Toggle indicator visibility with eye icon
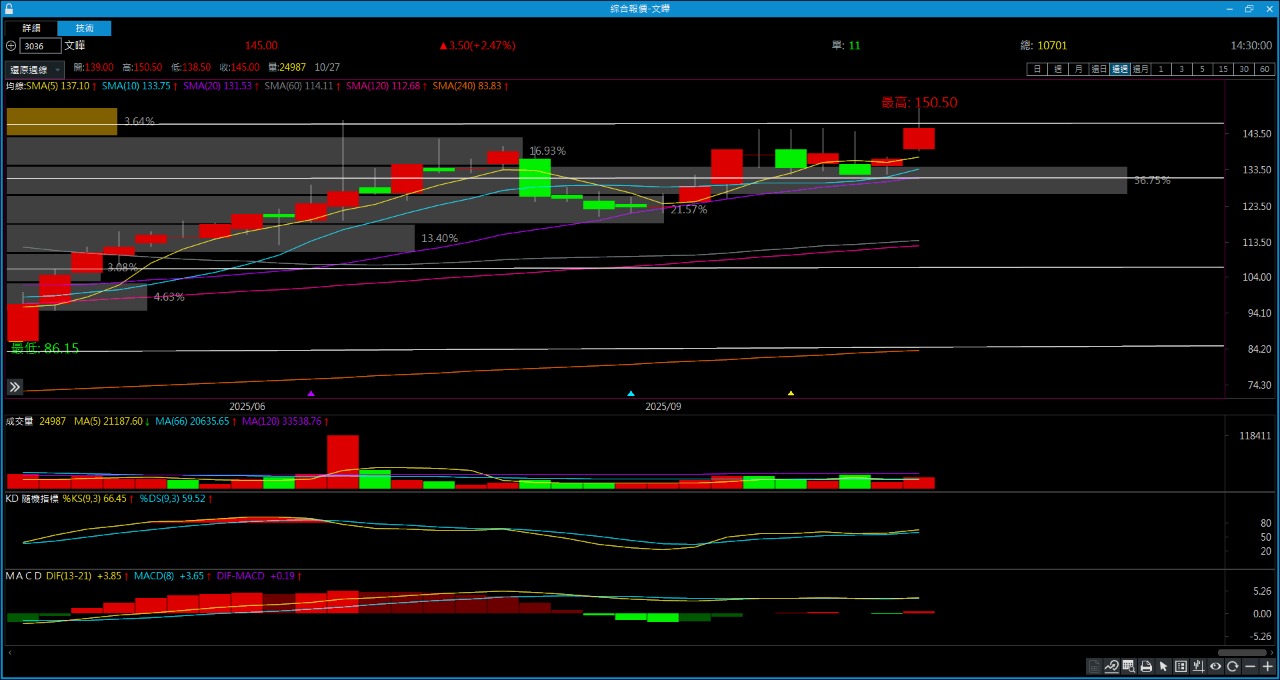Screen dimensions: 1280x680 click(1215, 666)
